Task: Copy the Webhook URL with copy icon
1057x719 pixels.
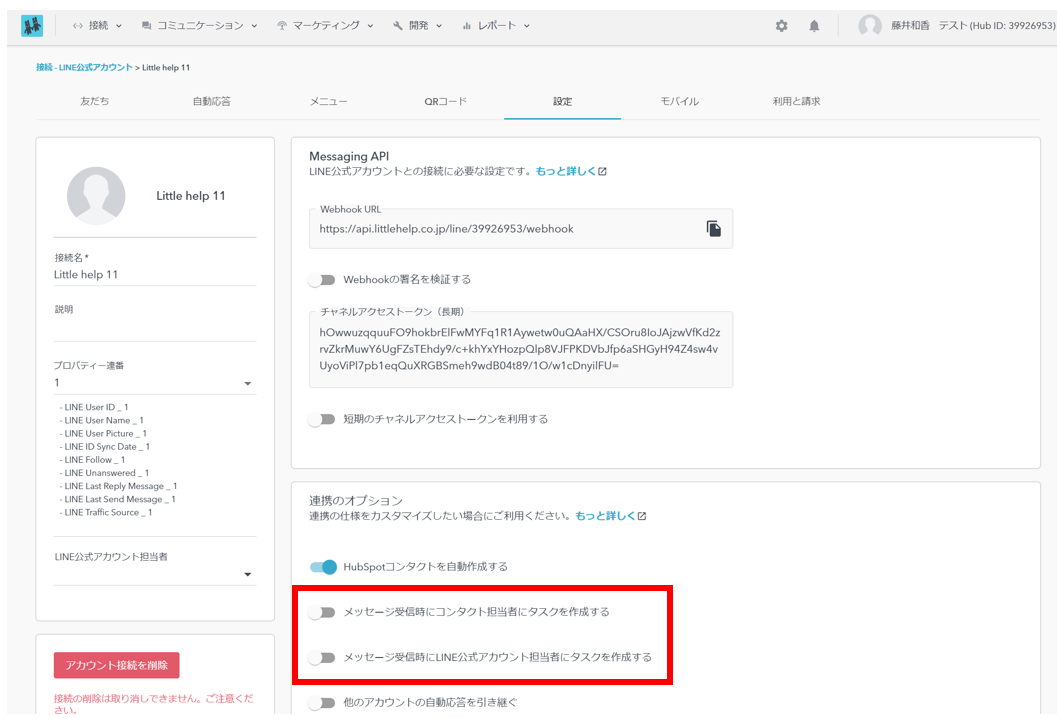Action: click(713, 229)
